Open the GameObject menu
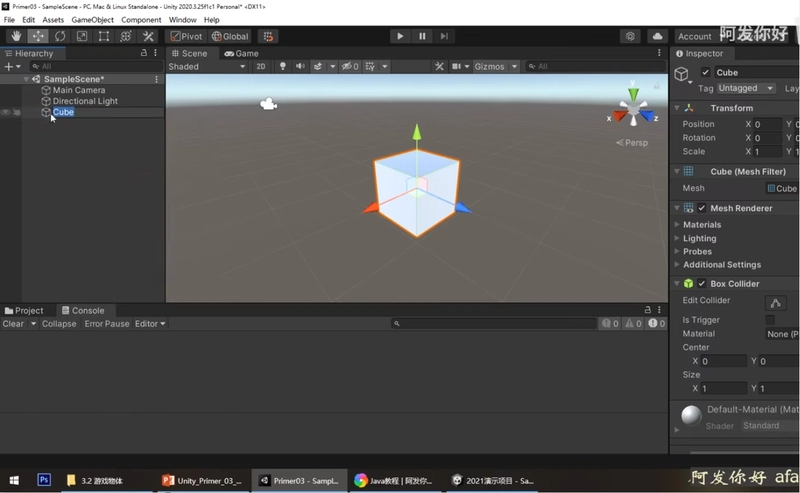This screenshot has height=493, width=800. point(92,20)
